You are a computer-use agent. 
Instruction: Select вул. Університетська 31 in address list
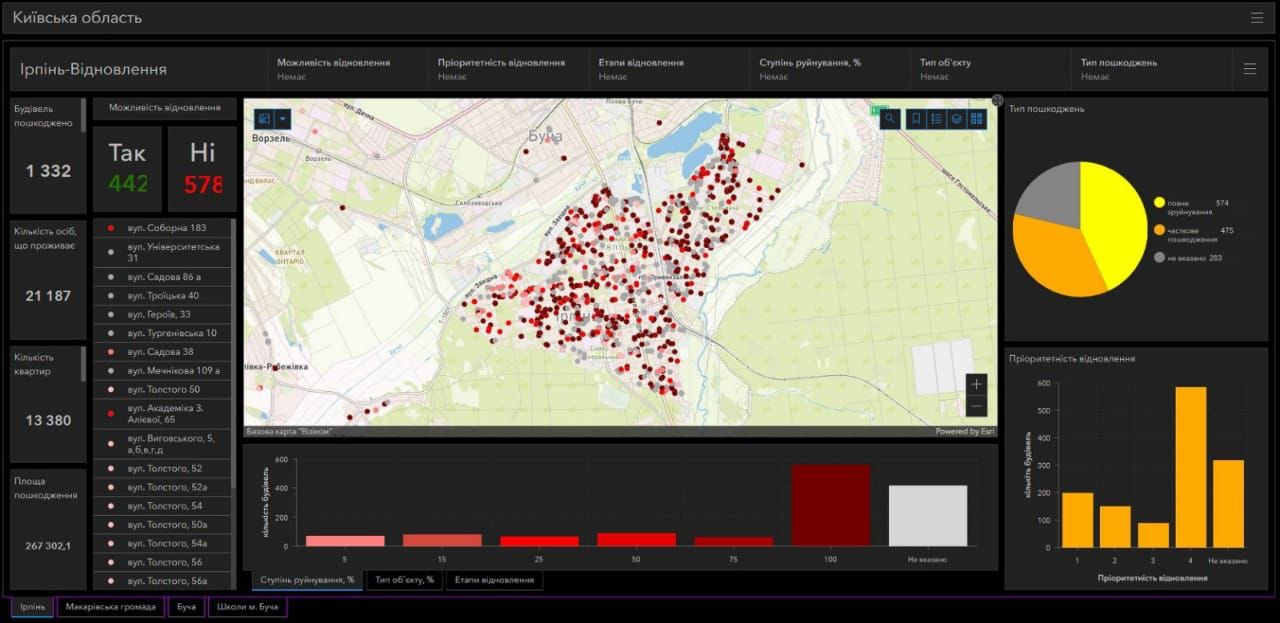162,252
